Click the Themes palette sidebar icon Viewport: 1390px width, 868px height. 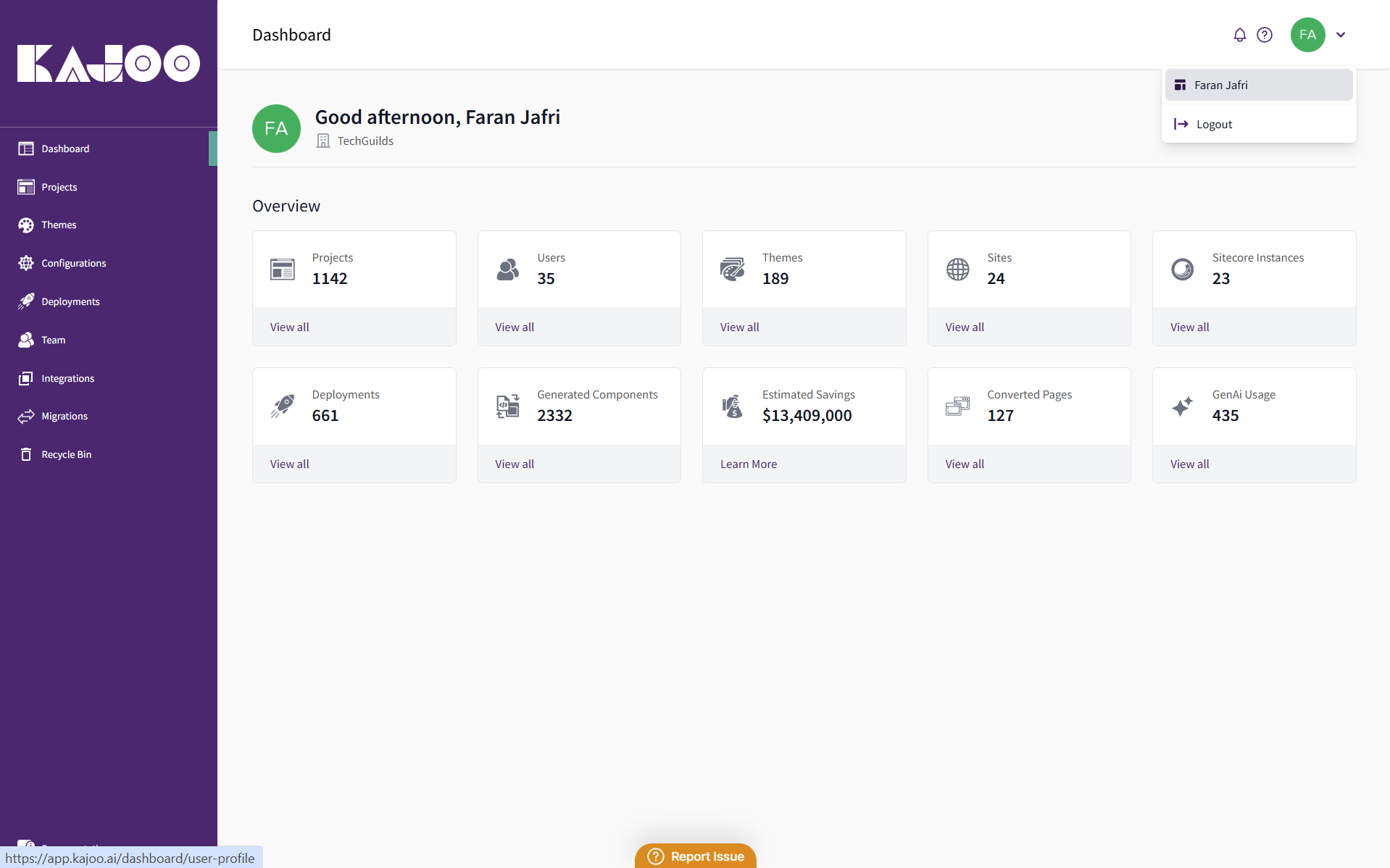(26, 225)
